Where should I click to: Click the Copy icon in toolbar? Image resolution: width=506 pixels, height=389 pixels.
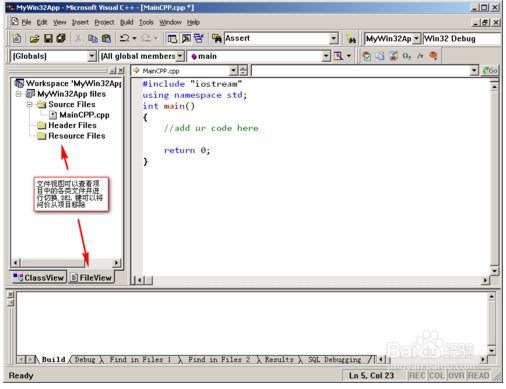[93, 39]
